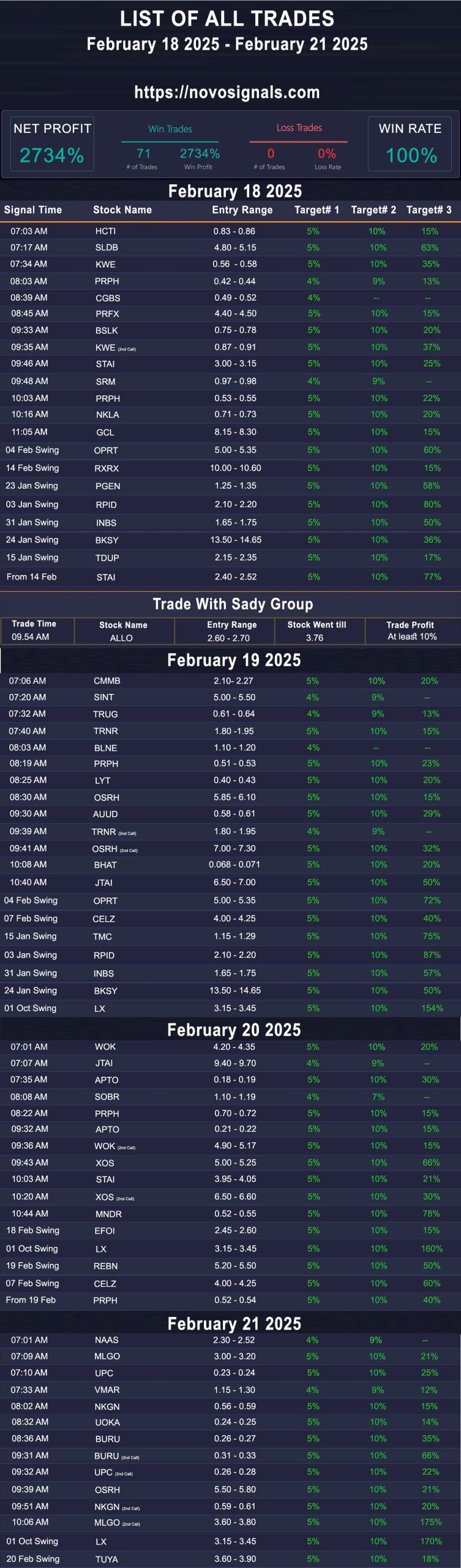This screenshot has width=461, height=1568.
Task: Click the SLDB 63% target value
Action: [430, 248]
